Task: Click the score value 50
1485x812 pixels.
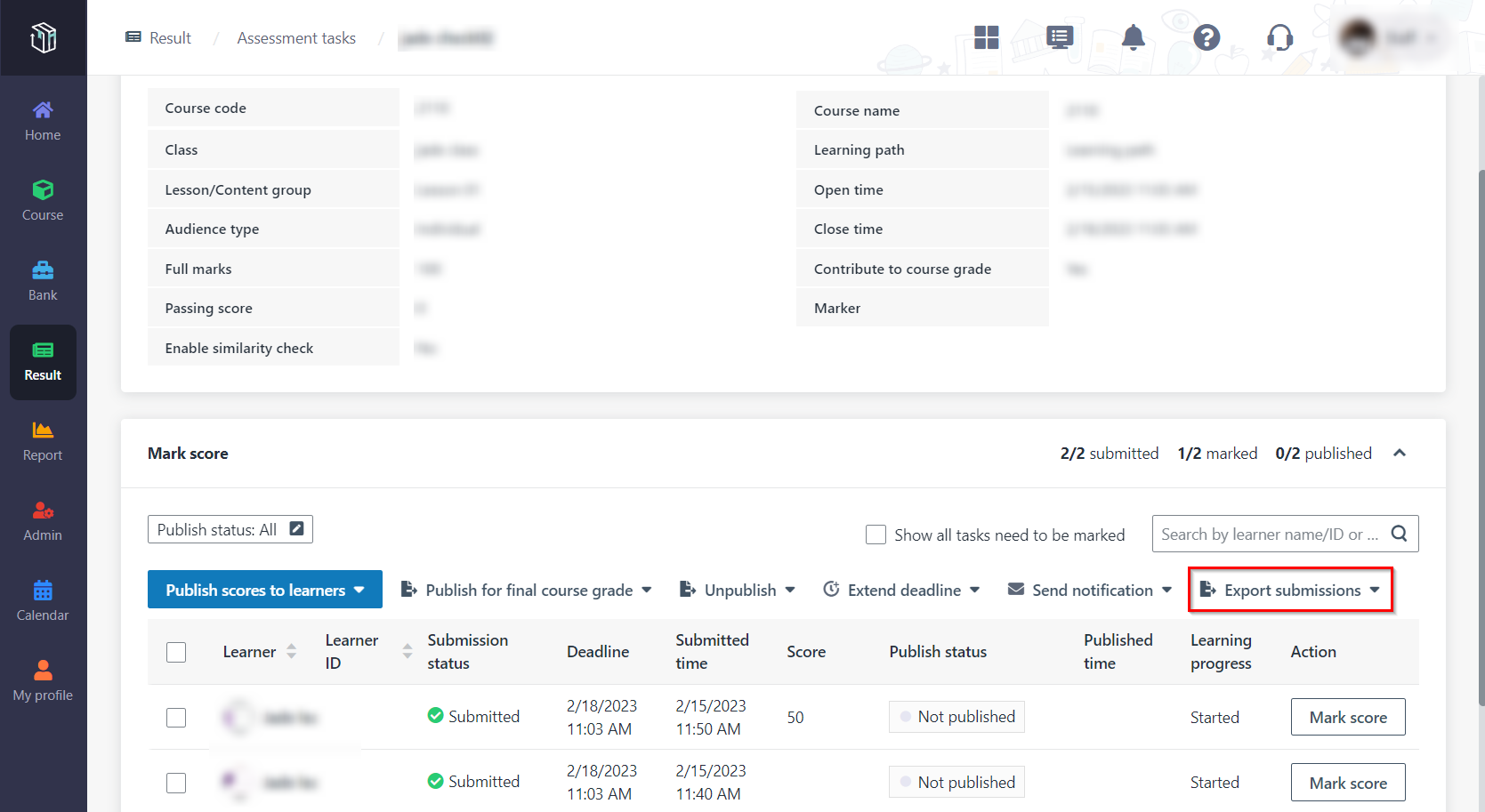Action: [x=795, y=718]
